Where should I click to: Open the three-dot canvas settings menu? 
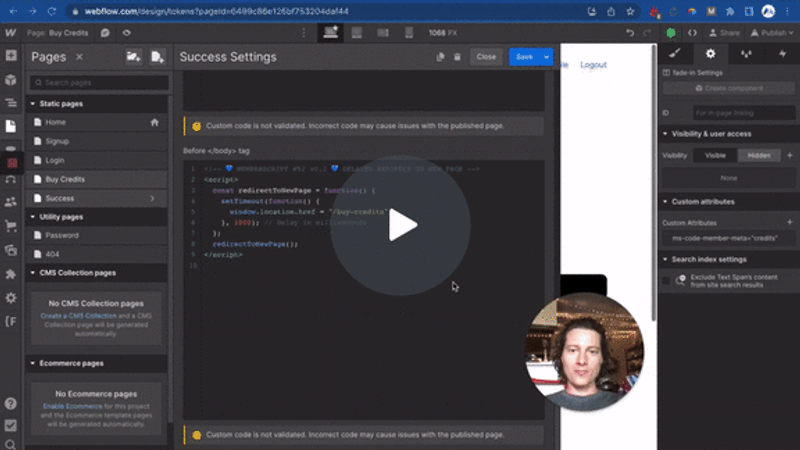click(304, 33)
